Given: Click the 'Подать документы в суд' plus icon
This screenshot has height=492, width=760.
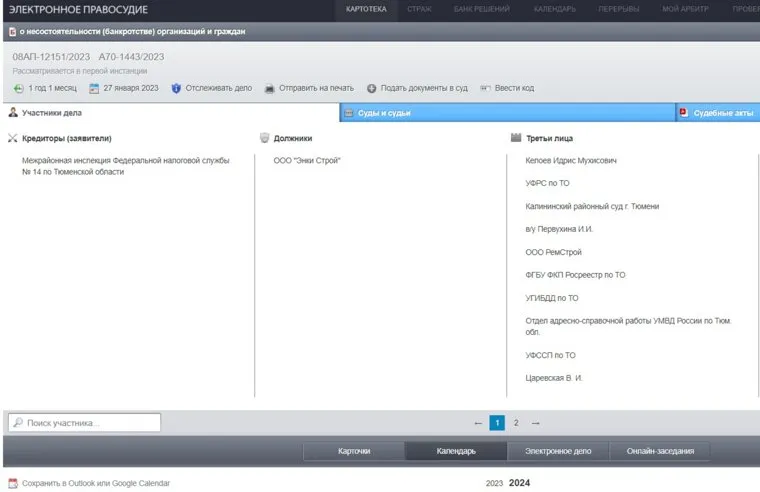Looking at the screenshot, I should click(371, 88).
